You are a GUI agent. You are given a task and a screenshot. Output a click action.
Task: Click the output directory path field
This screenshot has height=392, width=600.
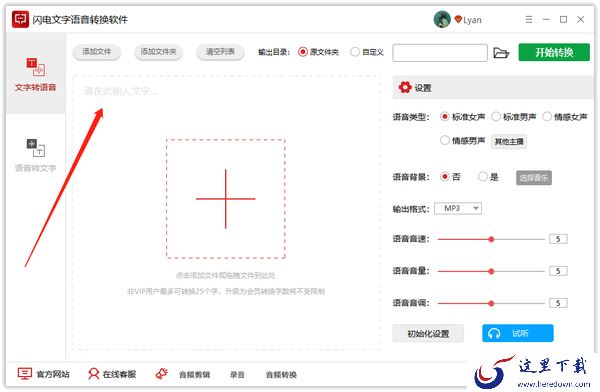point(440,53)
